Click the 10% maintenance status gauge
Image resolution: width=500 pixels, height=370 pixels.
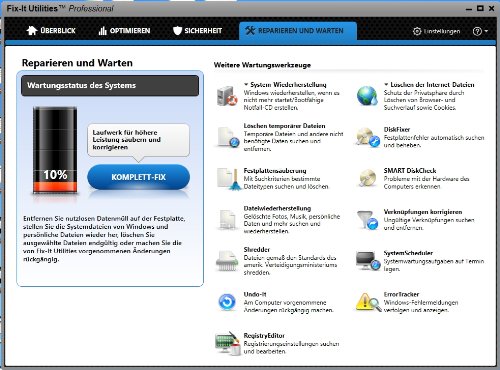pyautogui.click(x=55, y=150)
